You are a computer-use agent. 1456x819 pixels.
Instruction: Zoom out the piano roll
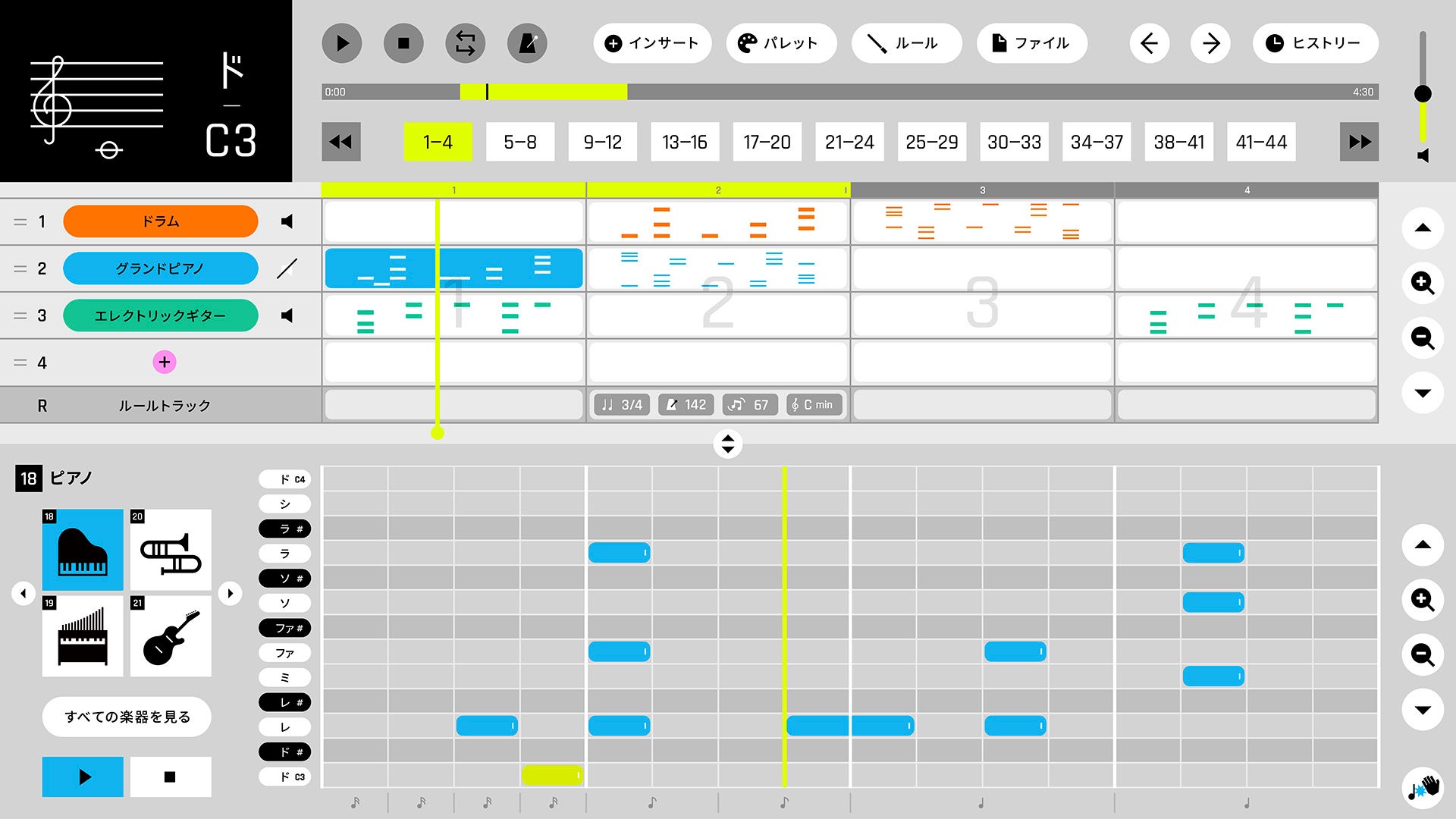(x=1423, y=654)
